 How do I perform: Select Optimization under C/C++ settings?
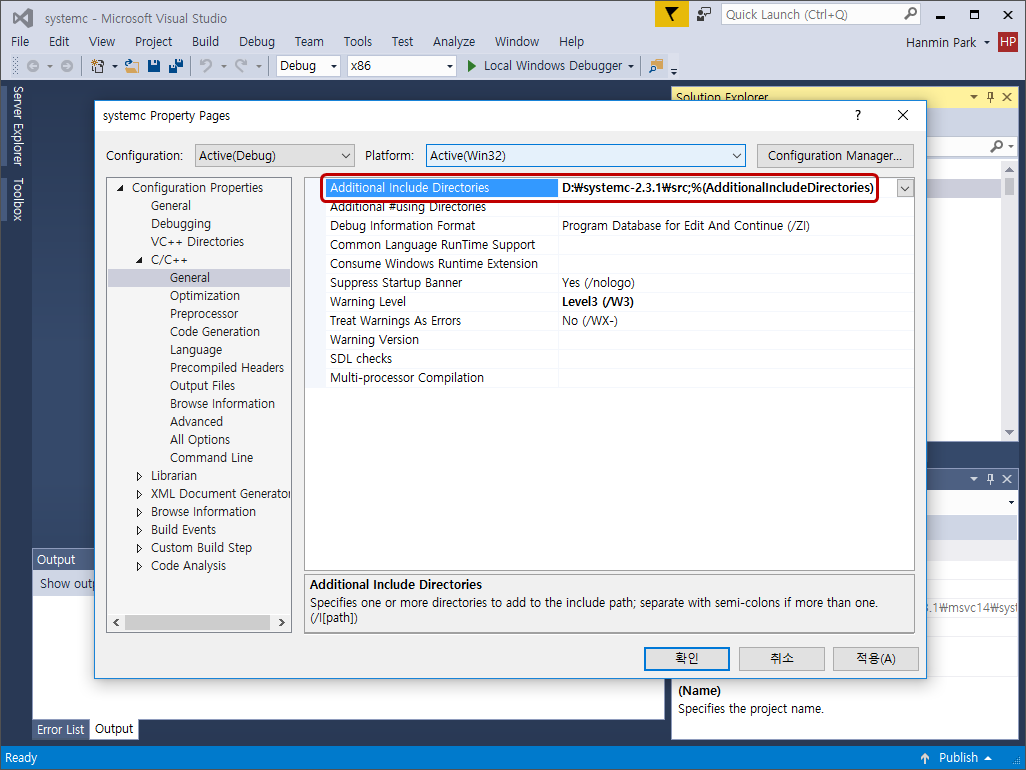pos(205,295)
